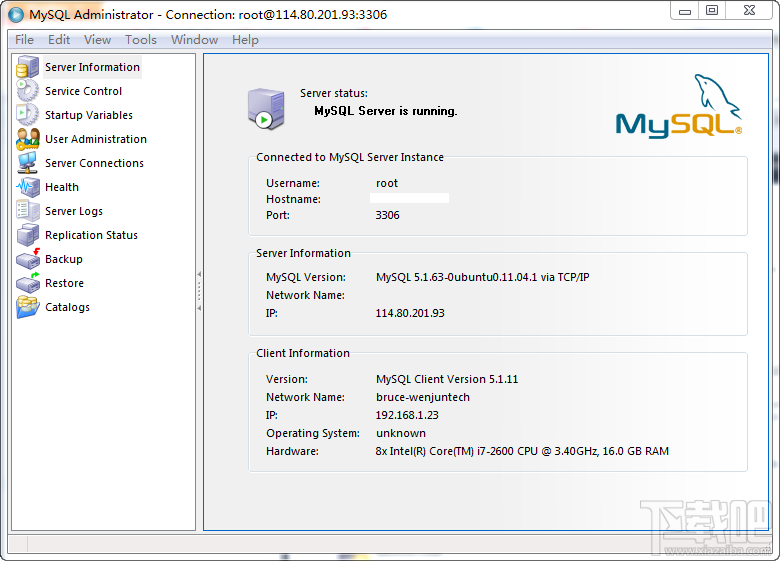Click the MySQL Administrator title bar icon
This screenshot has height=561, width=780.
click(15, 14)
